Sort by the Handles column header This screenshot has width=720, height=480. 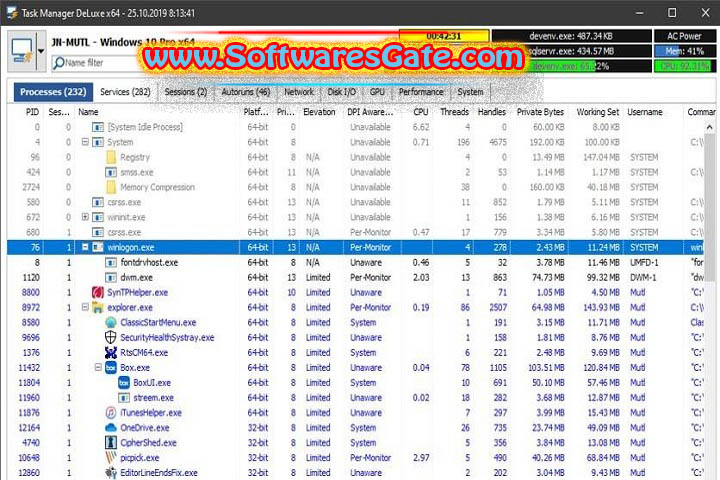[x=491, y=112]
